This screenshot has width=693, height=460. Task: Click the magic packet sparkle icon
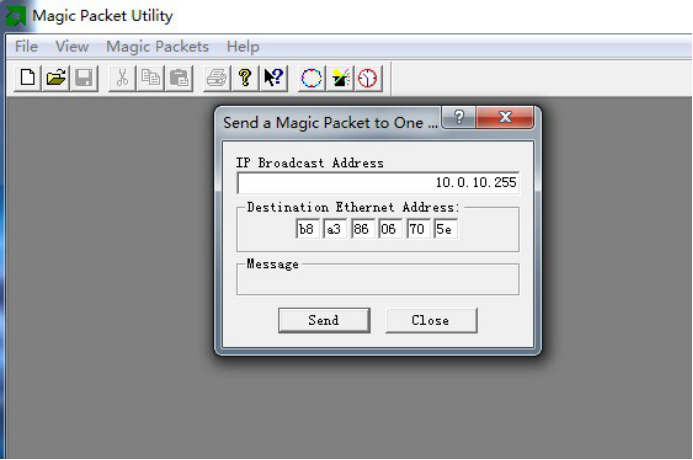pos(340,78)
